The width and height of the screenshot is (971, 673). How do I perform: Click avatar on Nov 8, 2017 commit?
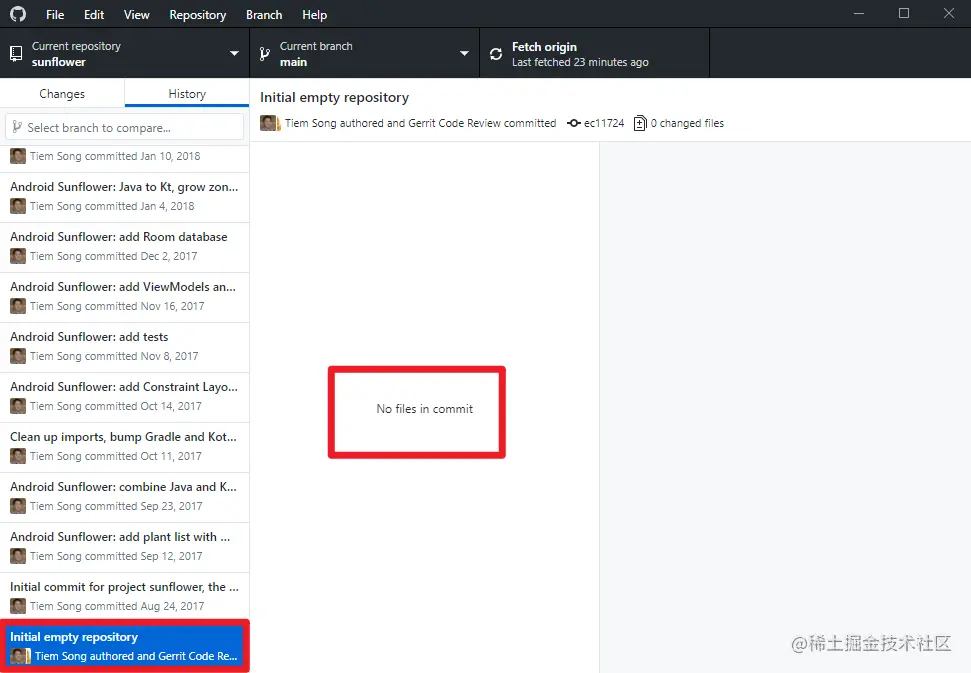click(18, 357)
